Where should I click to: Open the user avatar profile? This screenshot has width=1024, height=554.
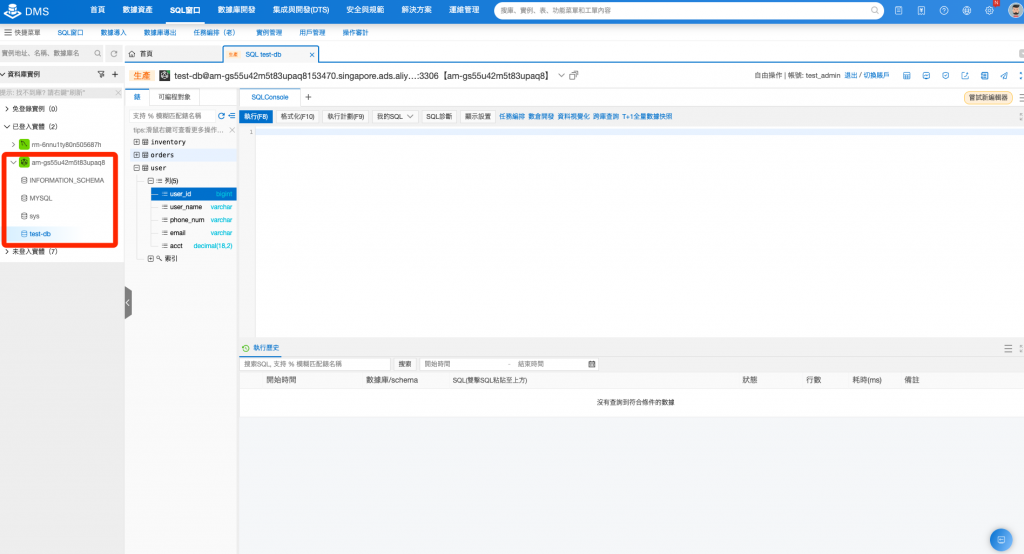1015,10
